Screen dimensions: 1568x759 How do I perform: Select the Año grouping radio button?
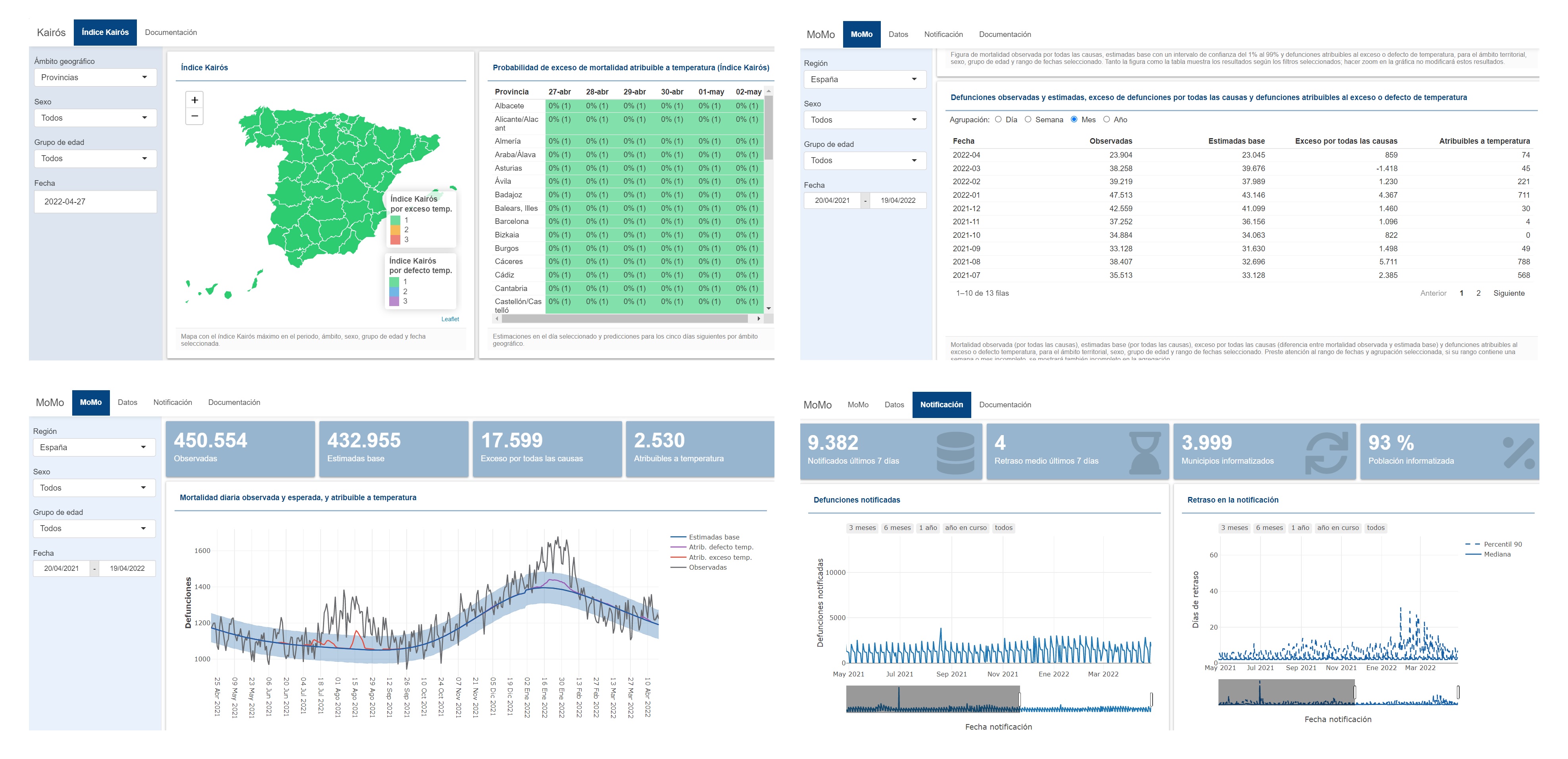click(x=1107, y=119)
